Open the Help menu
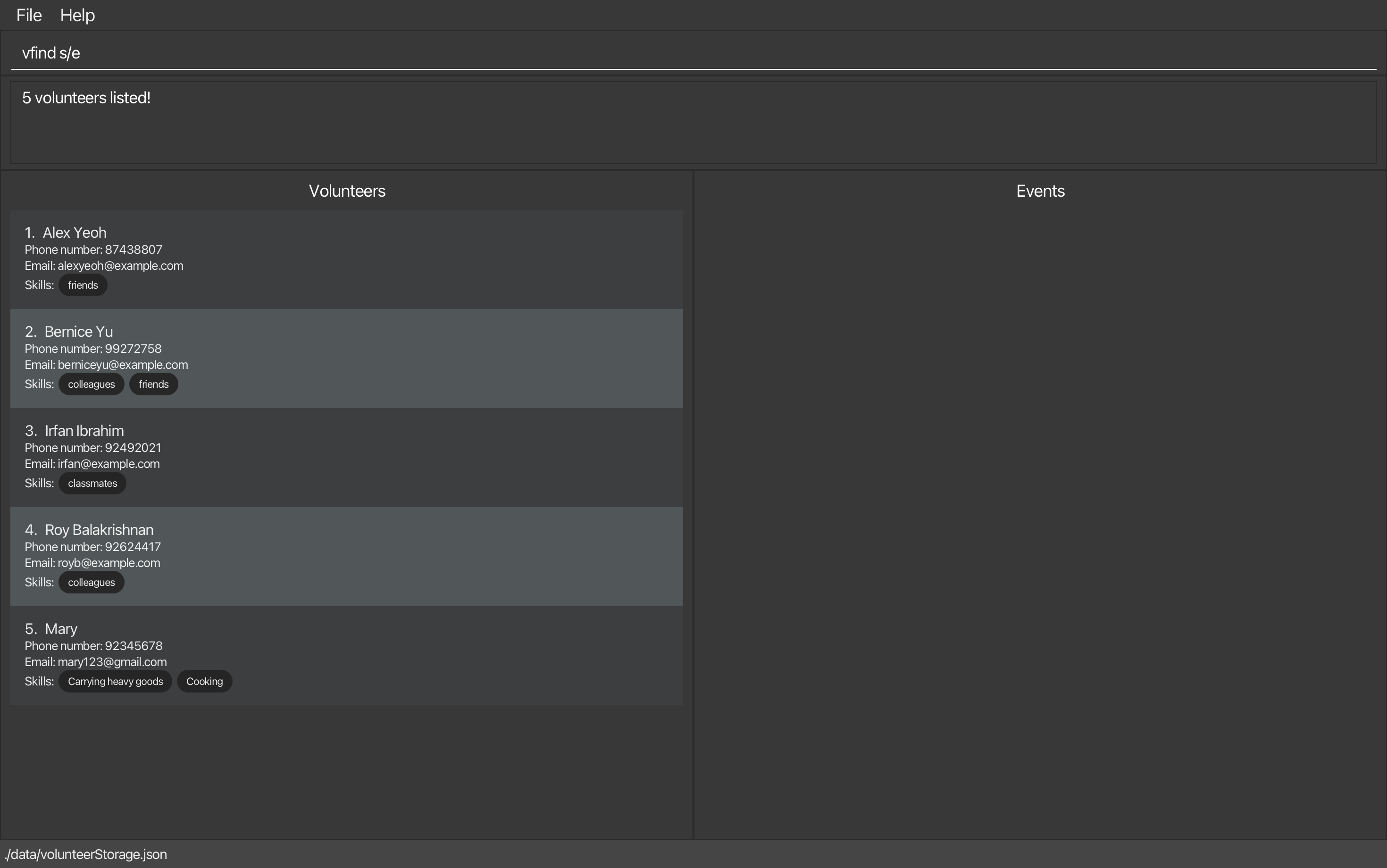 [77, 16]
